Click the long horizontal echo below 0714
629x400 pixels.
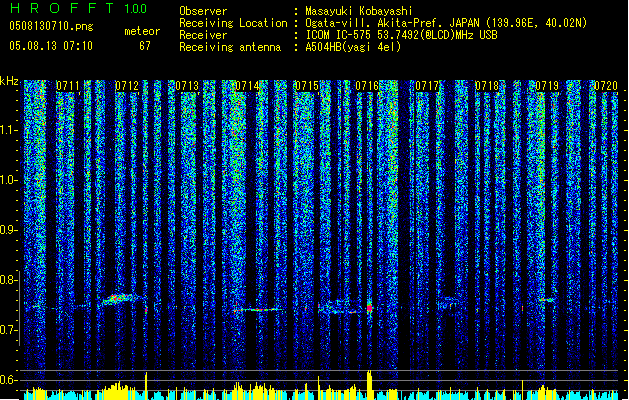pos(259,309)
